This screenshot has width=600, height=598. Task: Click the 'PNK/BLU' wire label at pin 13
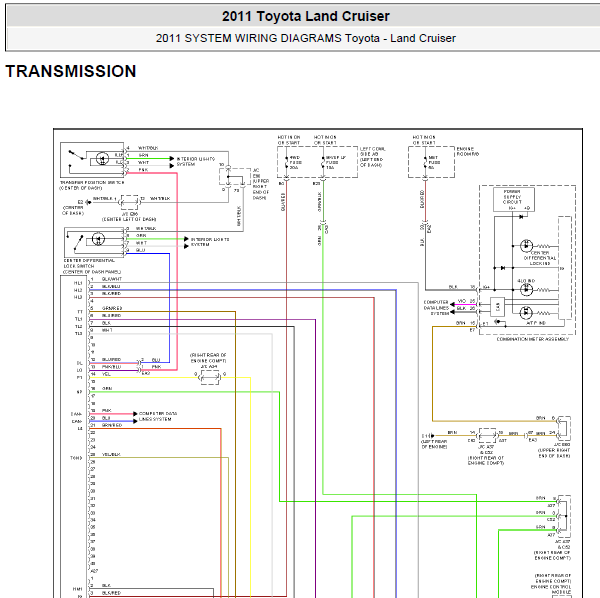pos(111,367)
